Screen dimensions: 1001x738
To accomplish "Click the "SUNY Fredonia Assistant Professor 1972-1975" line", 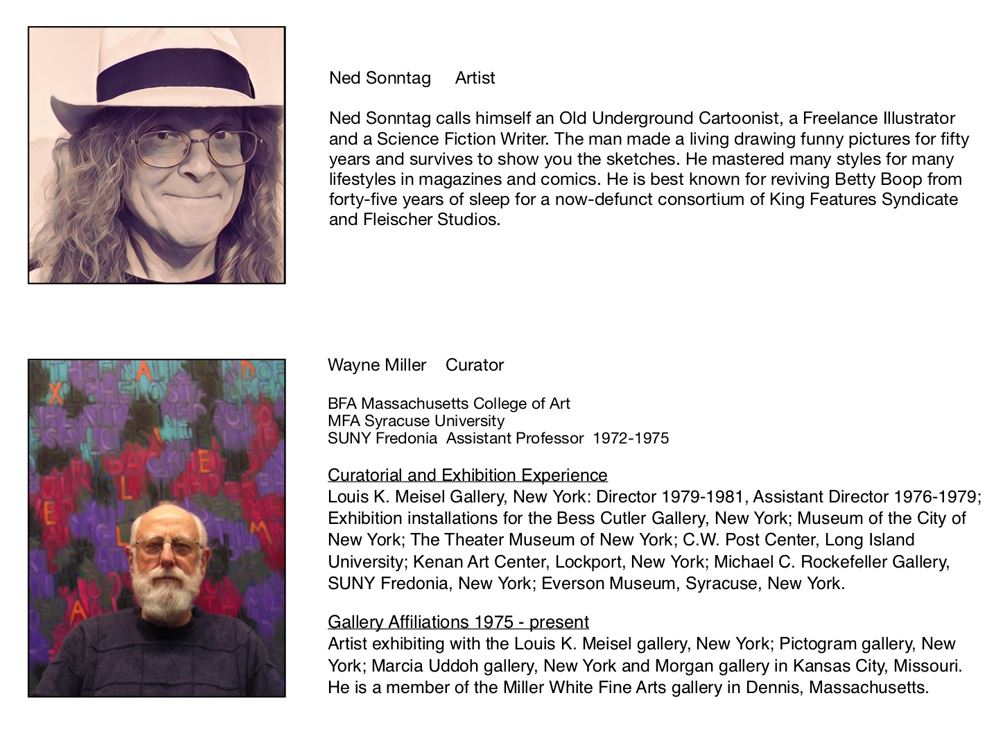I will pyautogui.click(x=498, y=438).
